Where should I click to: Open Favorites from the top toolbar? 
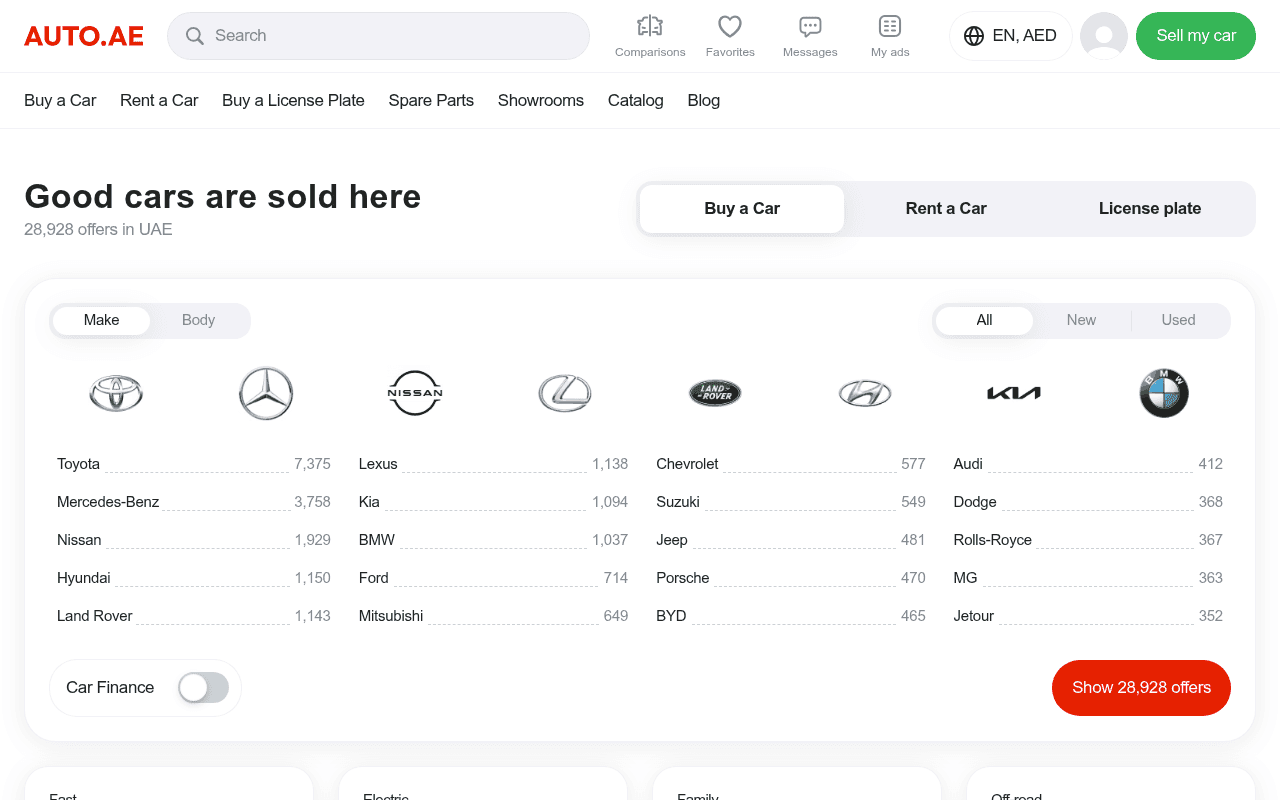[730, 35]
